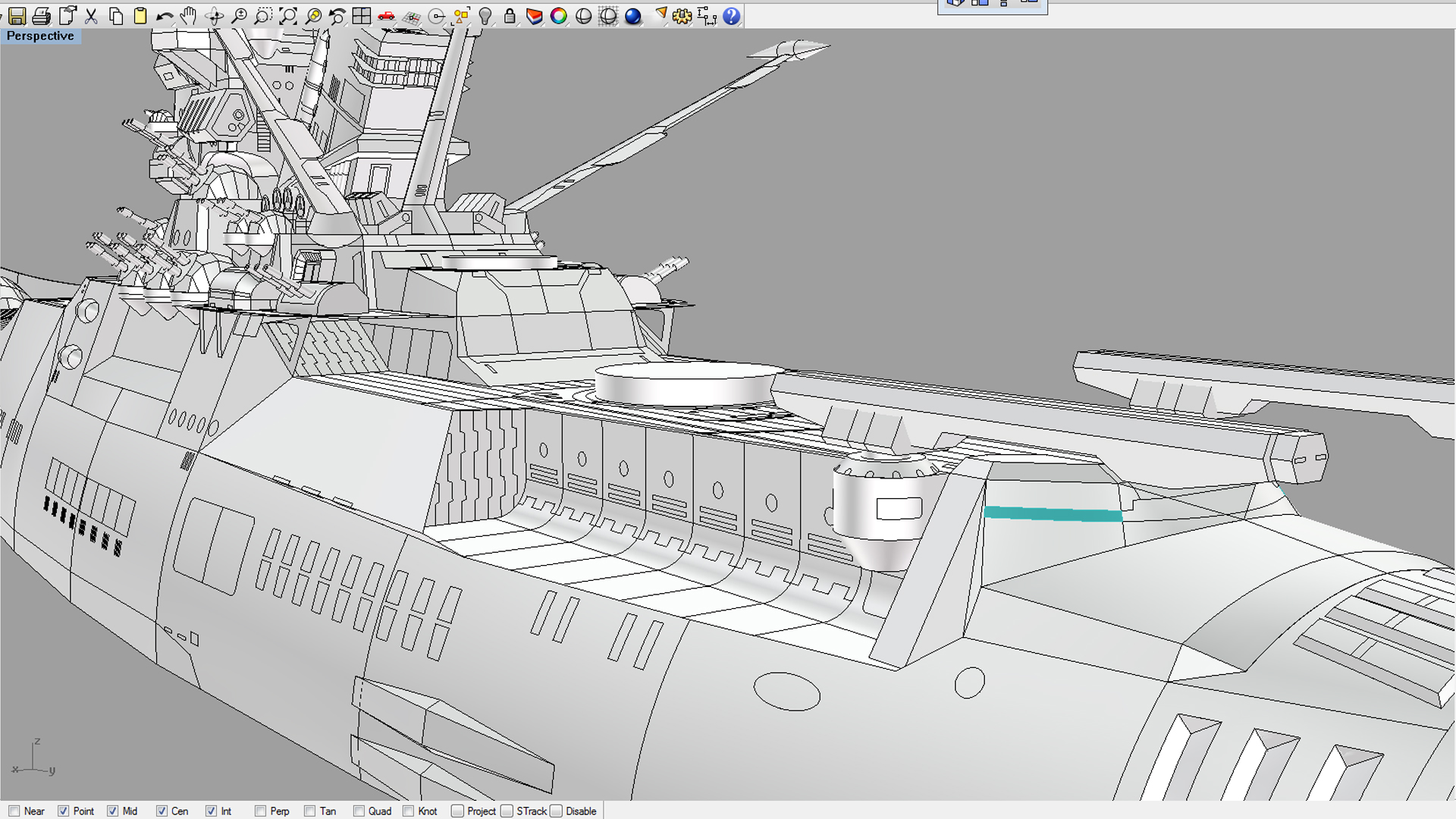Uncheck the Int object snap

point(211,811)
